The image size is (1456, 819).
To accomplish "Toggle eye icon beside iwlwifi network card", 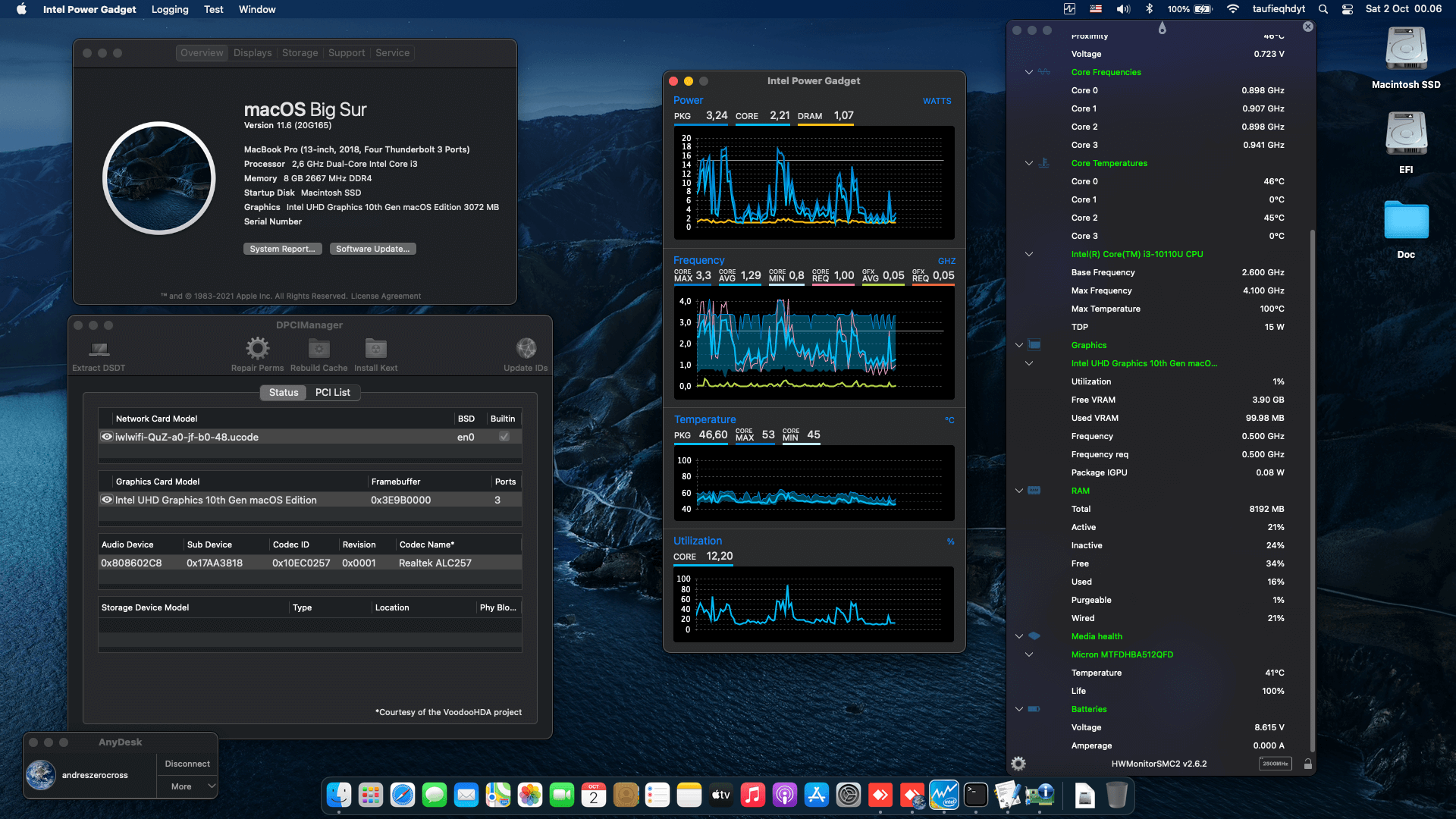I will (107, 437).
